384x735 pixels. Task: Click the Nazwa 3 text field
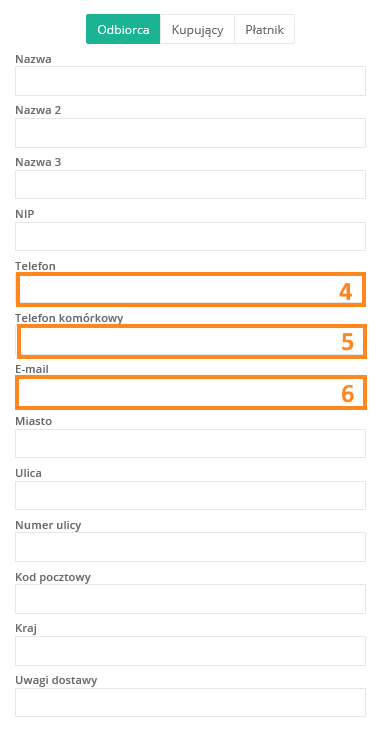pyautogui.click(x=190, y=185)
